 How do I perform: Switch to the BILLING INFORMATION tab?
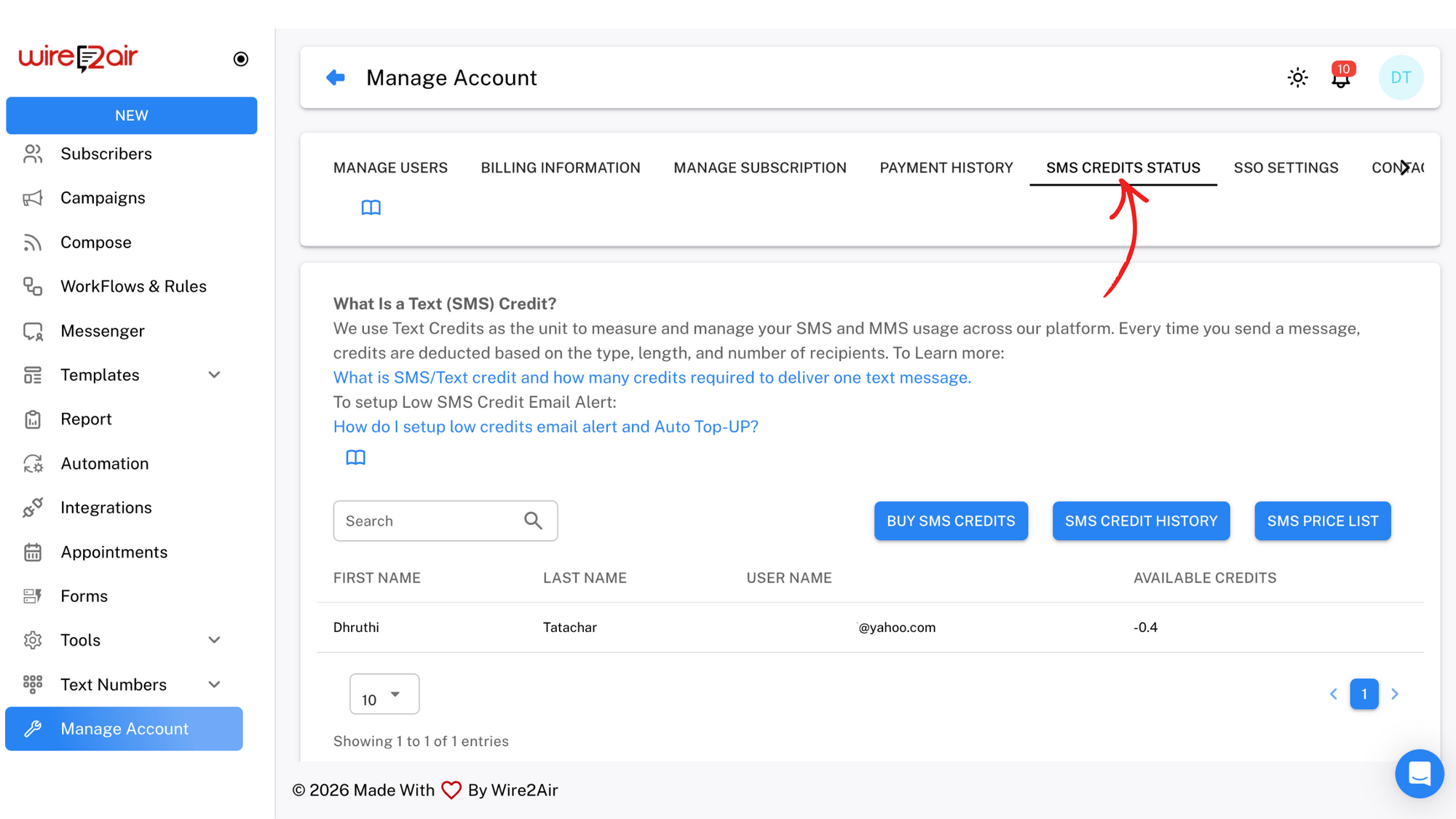coord(560,167)
